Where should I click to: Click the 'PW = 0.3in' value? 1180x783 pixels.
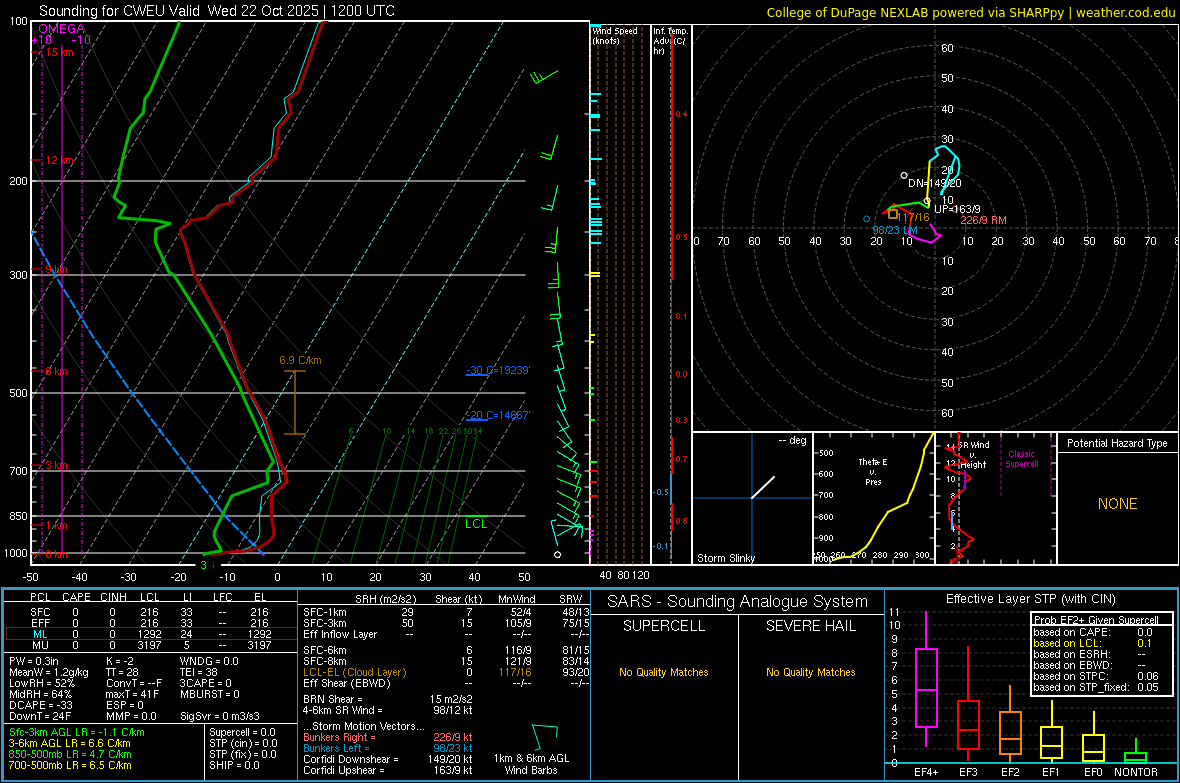[34, 661]
